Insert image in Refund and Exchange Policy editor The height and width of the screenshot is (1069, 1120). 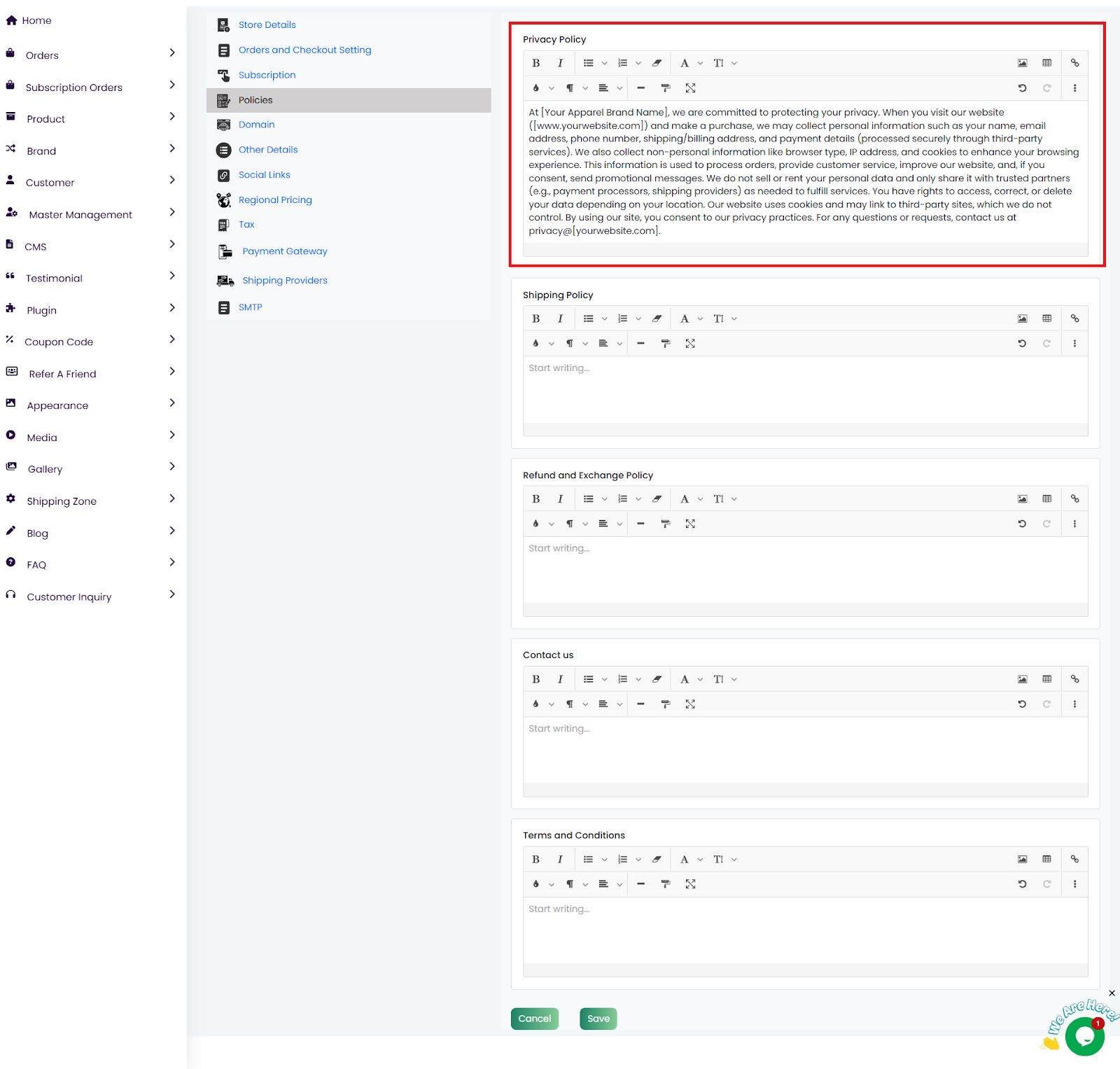(1022, 499)
